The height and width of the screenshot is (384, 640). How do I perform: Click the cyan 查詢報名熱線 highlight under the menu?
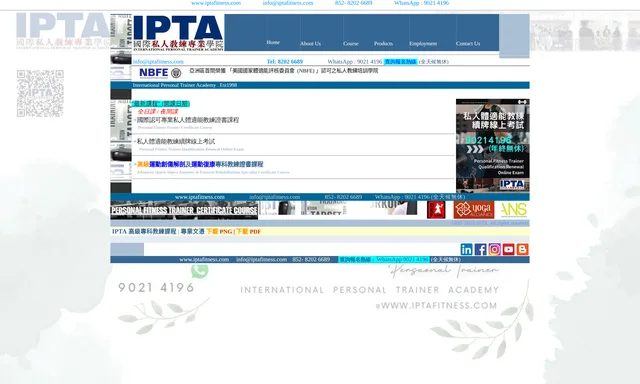click(x=400, y=62)
